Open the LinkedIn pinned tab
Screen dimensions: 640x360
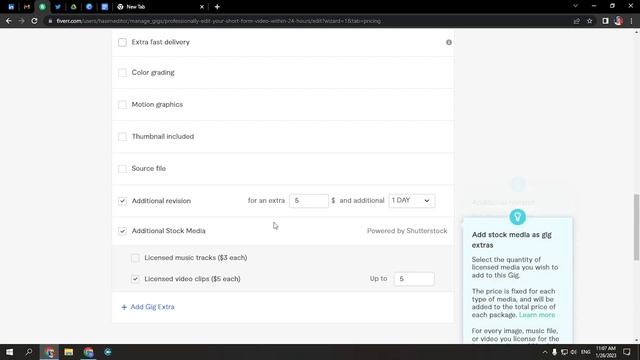11,7
